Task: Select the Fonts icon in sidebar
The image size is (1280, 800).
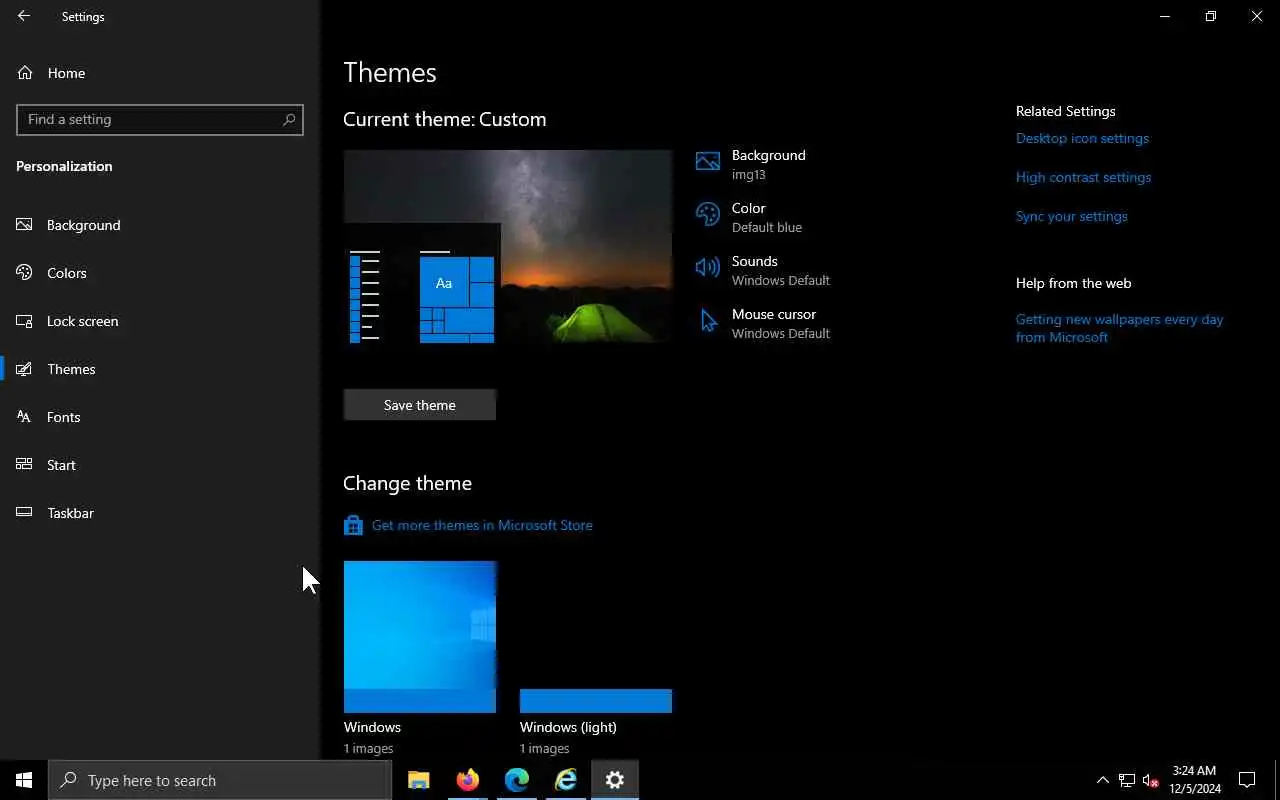Action: click(25, 417)
